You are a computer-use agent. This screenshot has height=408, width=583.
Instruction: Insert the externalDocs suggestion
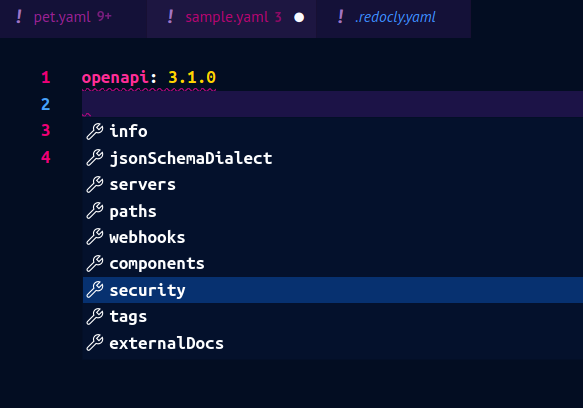click(x=333, y=343)
